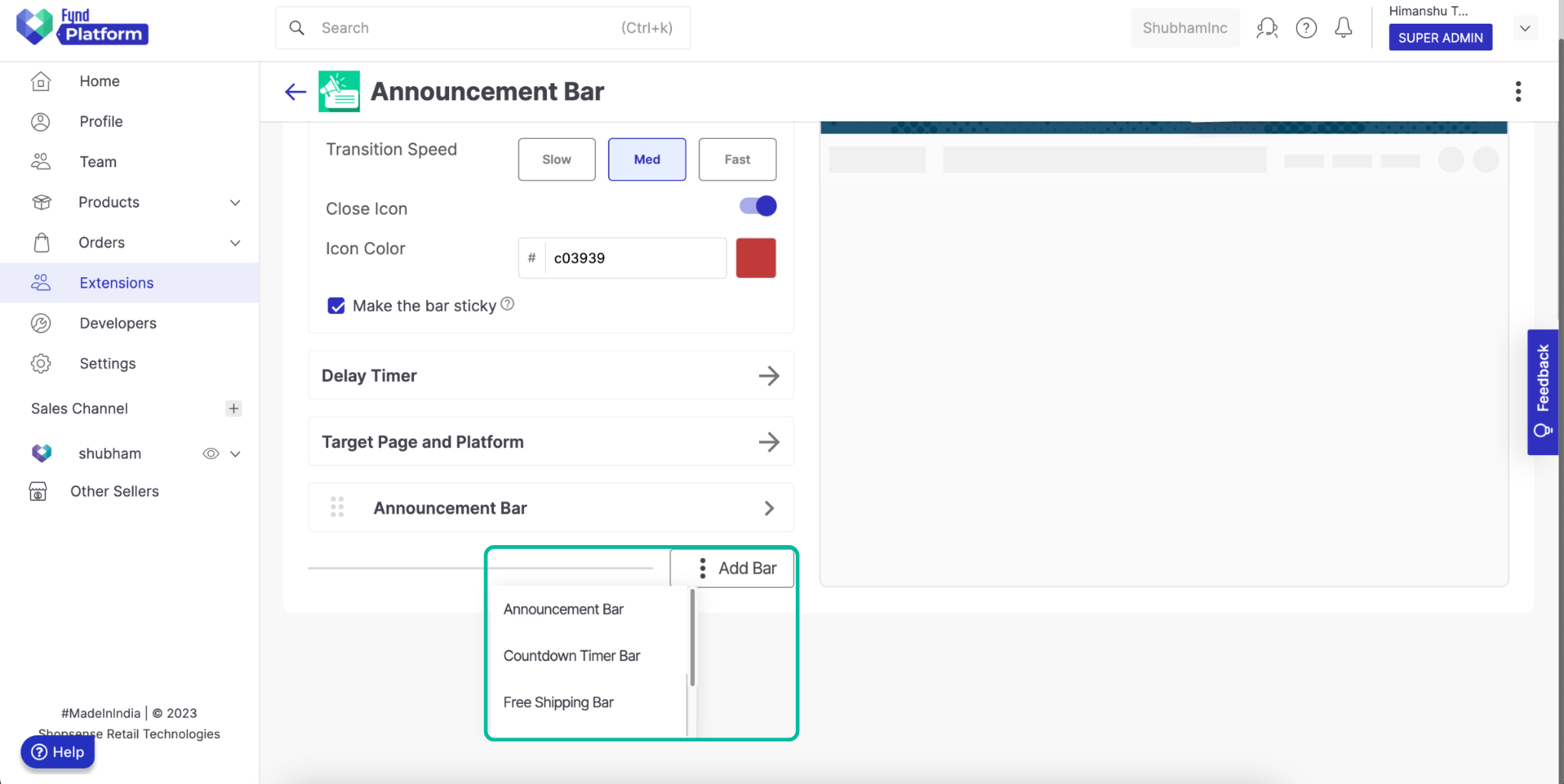1564x784 pixels.
Task: Select Countdown Timer Bar from the menu
Action: pos(571,655)
